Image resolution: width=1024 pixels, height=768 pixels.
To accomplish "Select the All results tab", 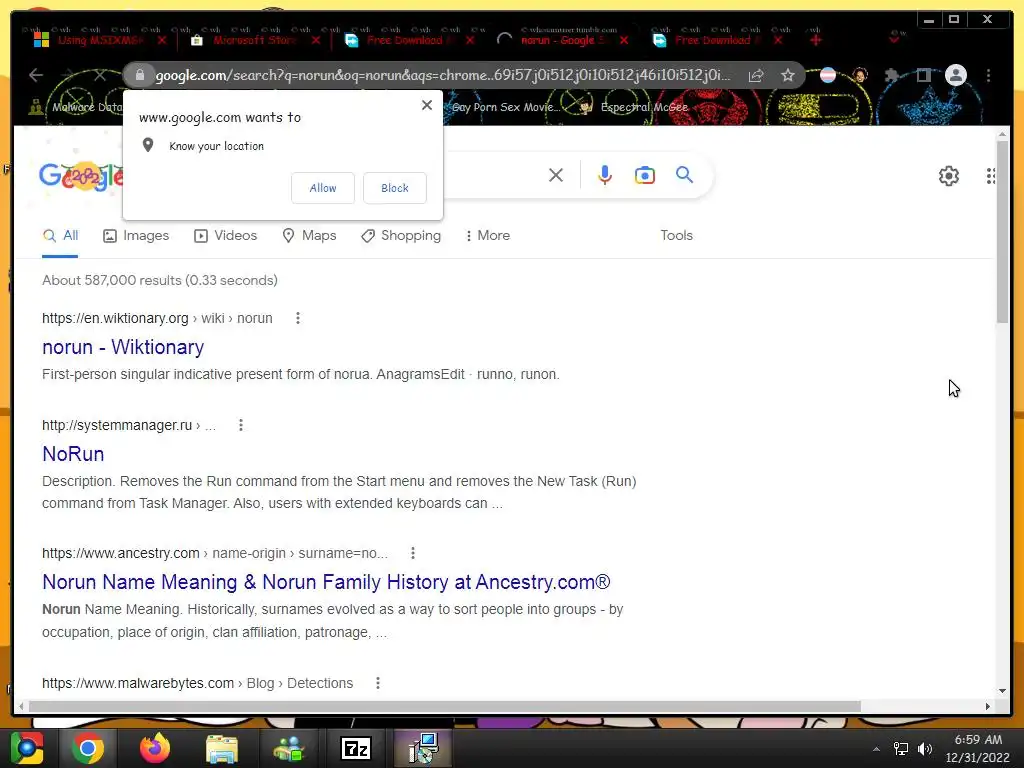I will pyautogui.click(x=60, y=236).
